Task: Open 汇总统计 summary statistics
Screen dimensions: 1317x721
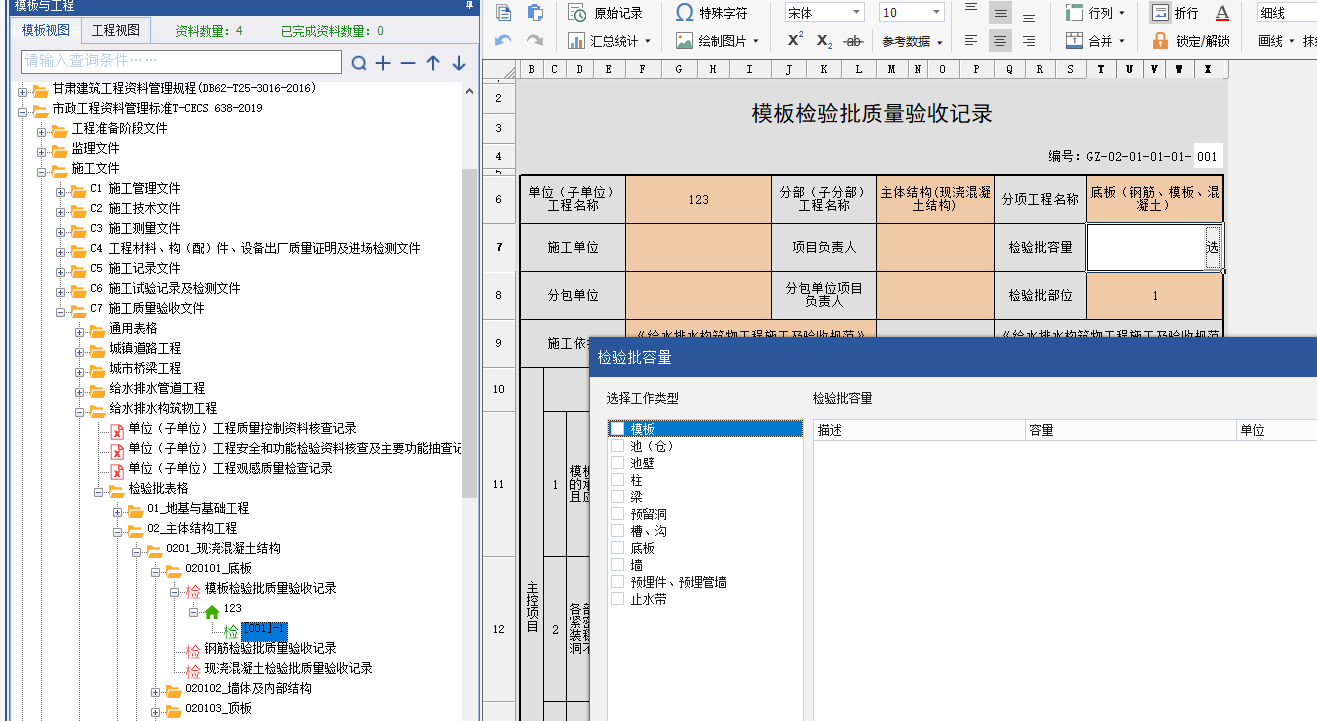Action: (x=609, y=41)
